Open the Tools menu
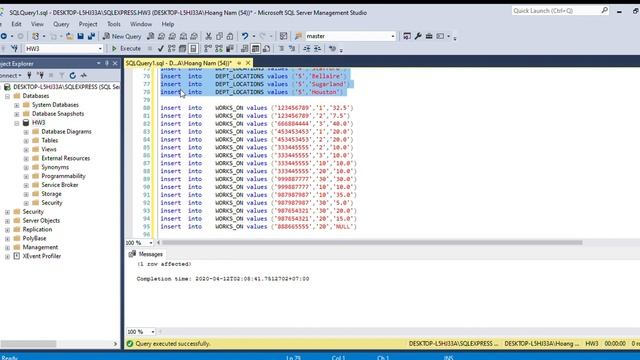The width and height of the screenshot is (640, 360). coord(113,24)
